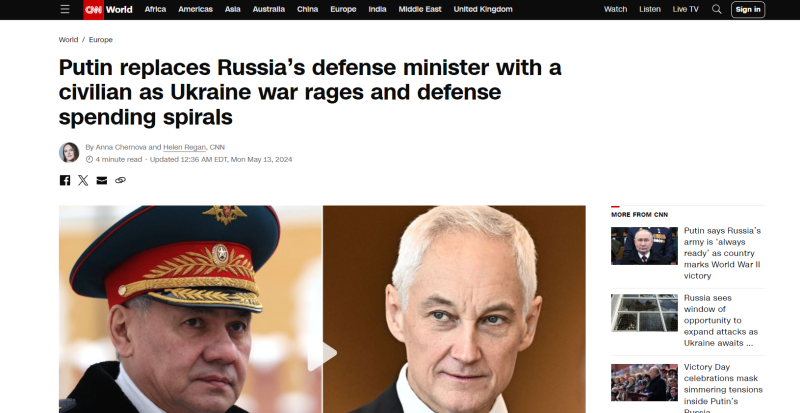The width and height of the screenshot is (800, 413).
Task: Click the Europe breadcrumb link
Action: tap(101, 39)
